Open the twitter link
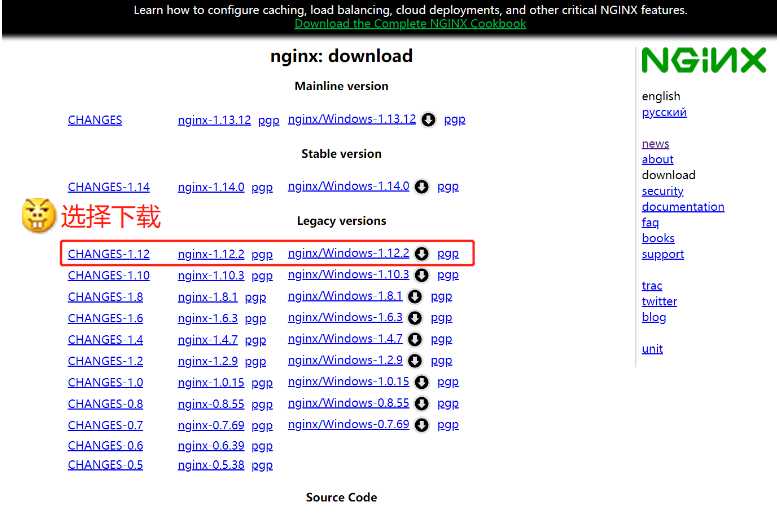Screen dimensions: 780x514 tap(659, 302)
